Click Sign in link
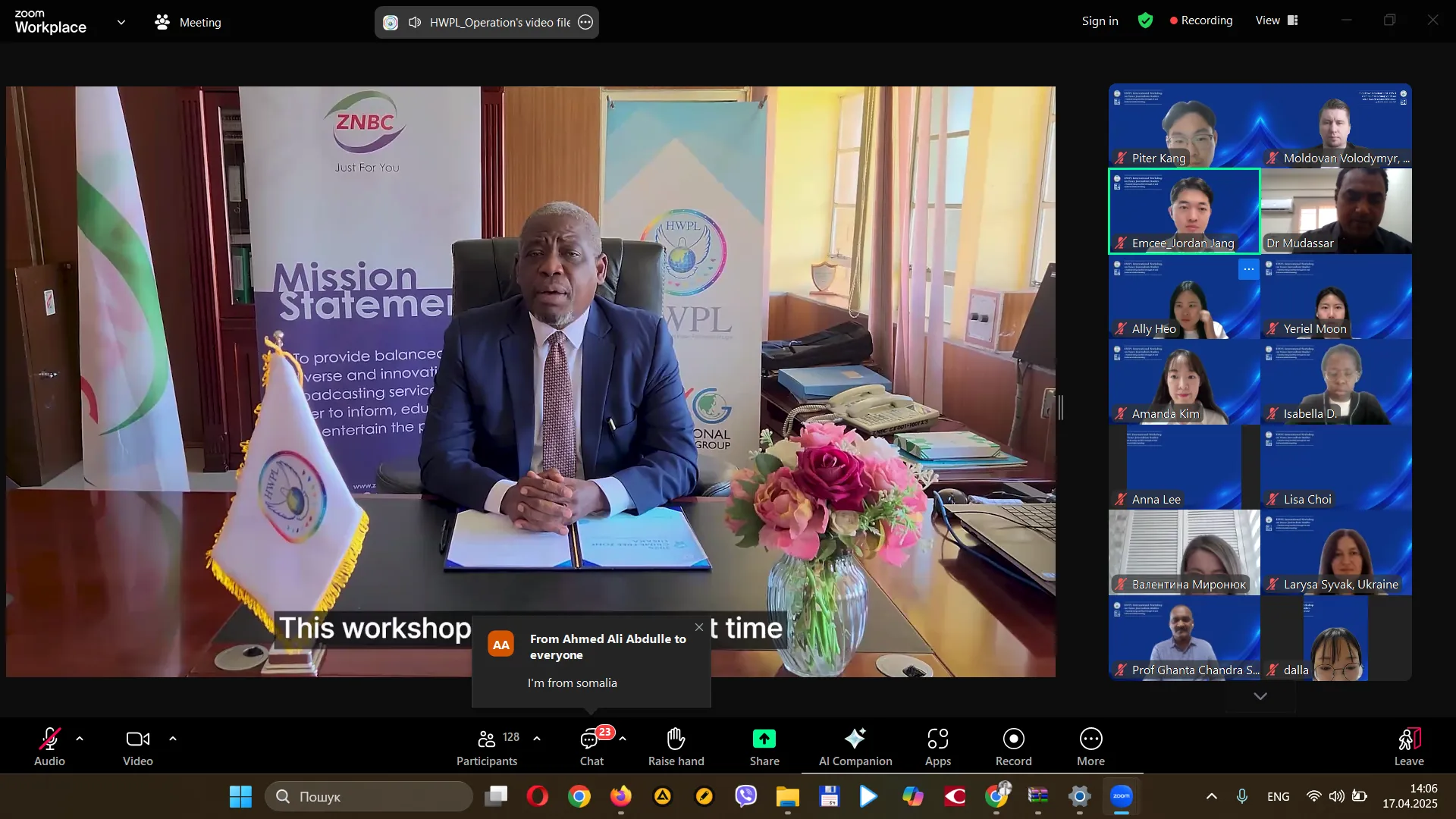This screenshot has height=819, width=1456. 1100,21
